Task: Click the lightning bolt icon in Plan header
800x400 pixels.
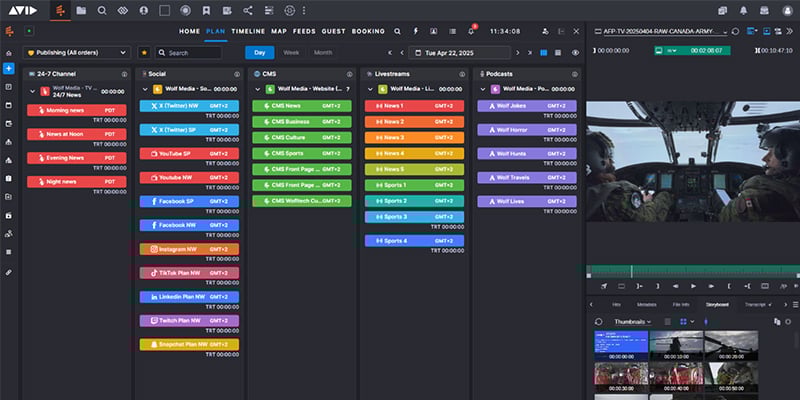Action: click(415, 31)
